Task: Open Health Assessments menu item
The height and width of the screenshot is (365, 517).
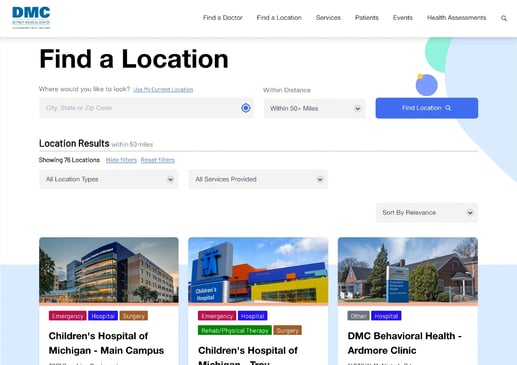Action: 456,18
